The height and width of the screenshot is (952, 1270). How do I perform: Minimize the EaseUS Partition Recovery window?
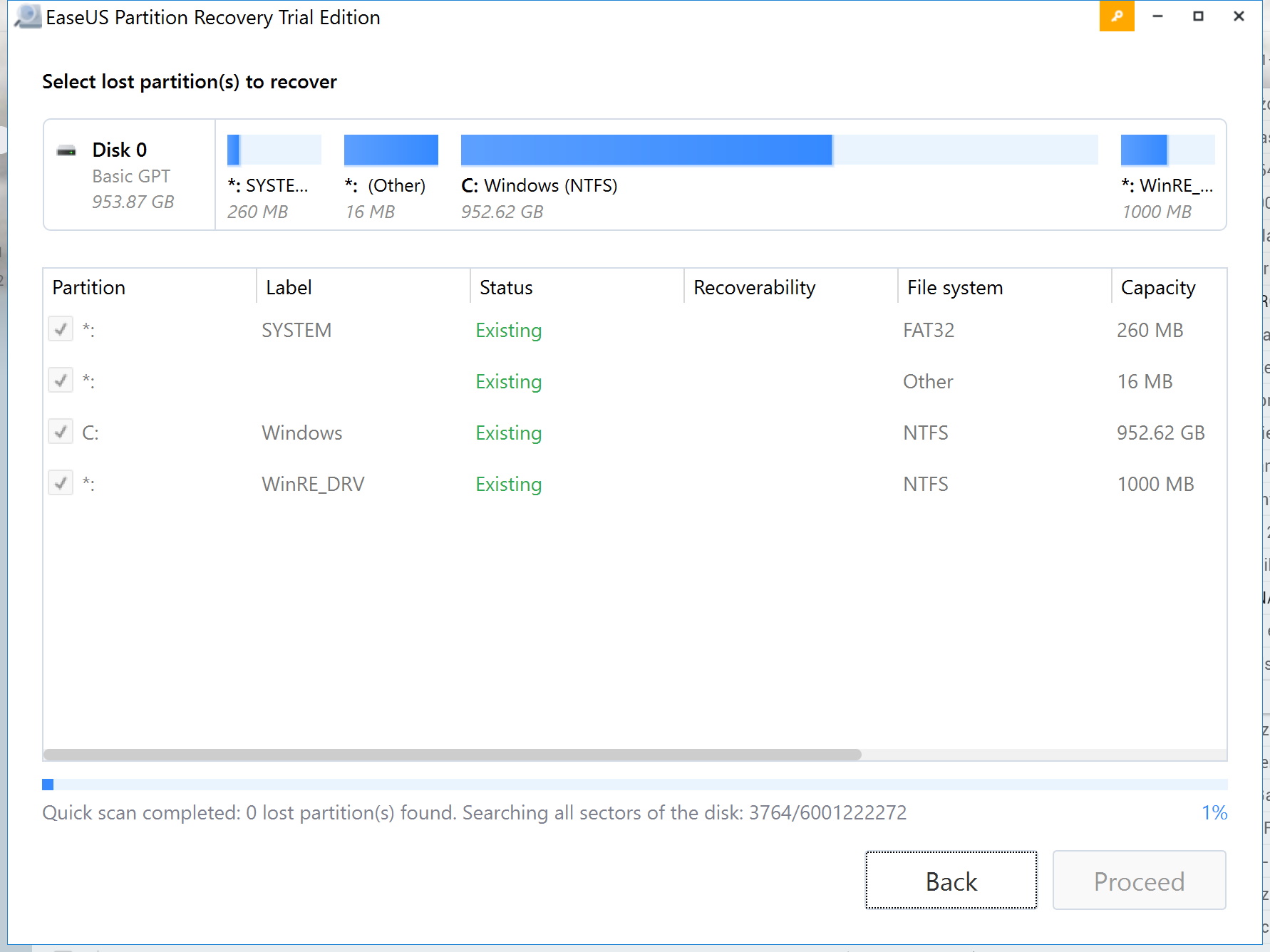pos(1157,16)
